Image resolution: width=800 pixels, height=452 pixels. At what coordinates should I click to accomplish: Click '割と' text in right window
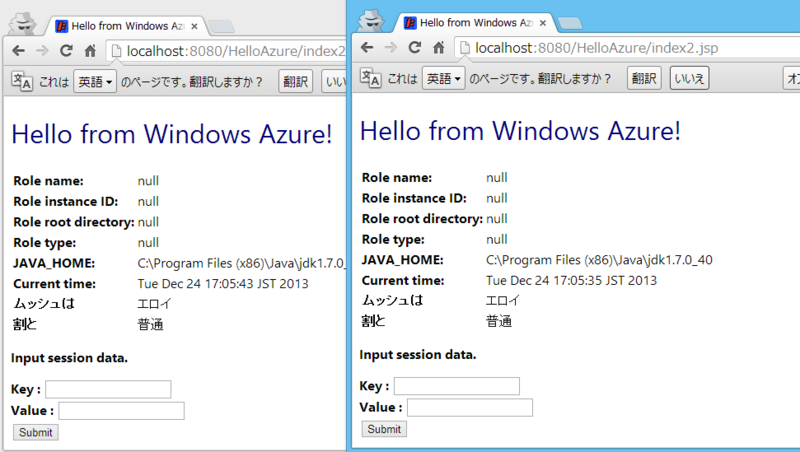tap(373, 321)
